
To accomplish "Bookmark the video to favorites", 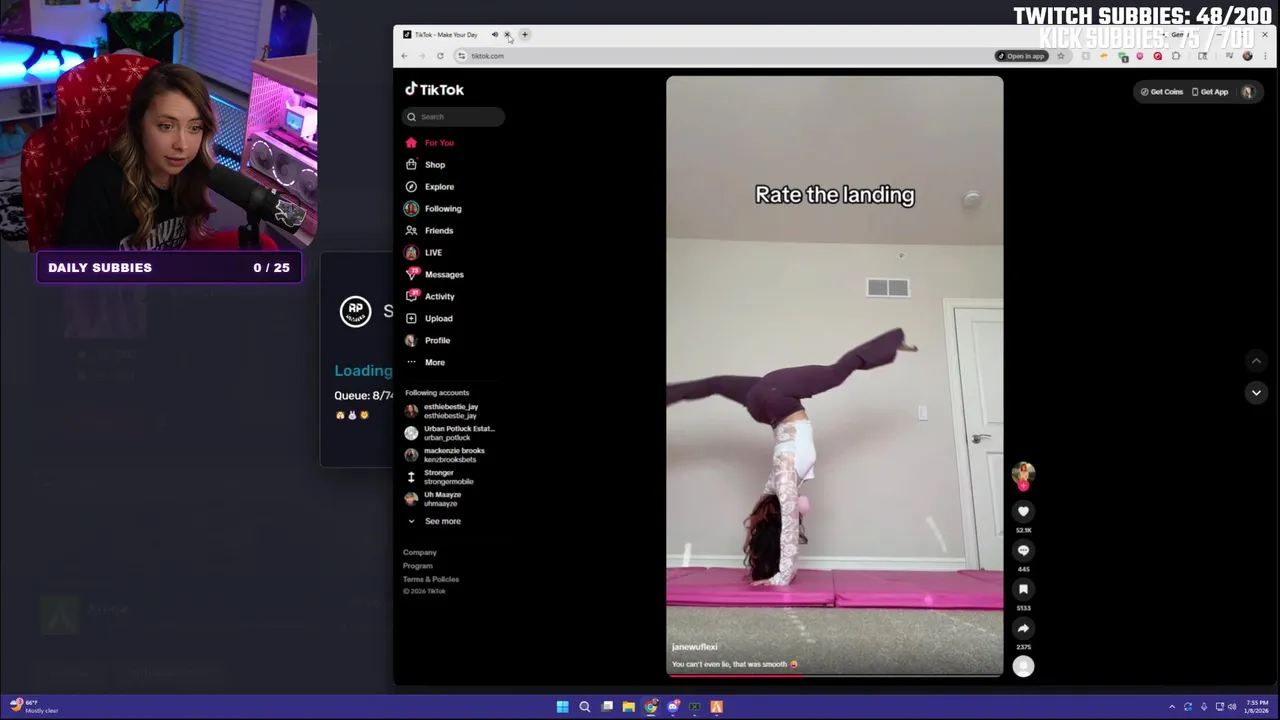I will click(1023, 589).
